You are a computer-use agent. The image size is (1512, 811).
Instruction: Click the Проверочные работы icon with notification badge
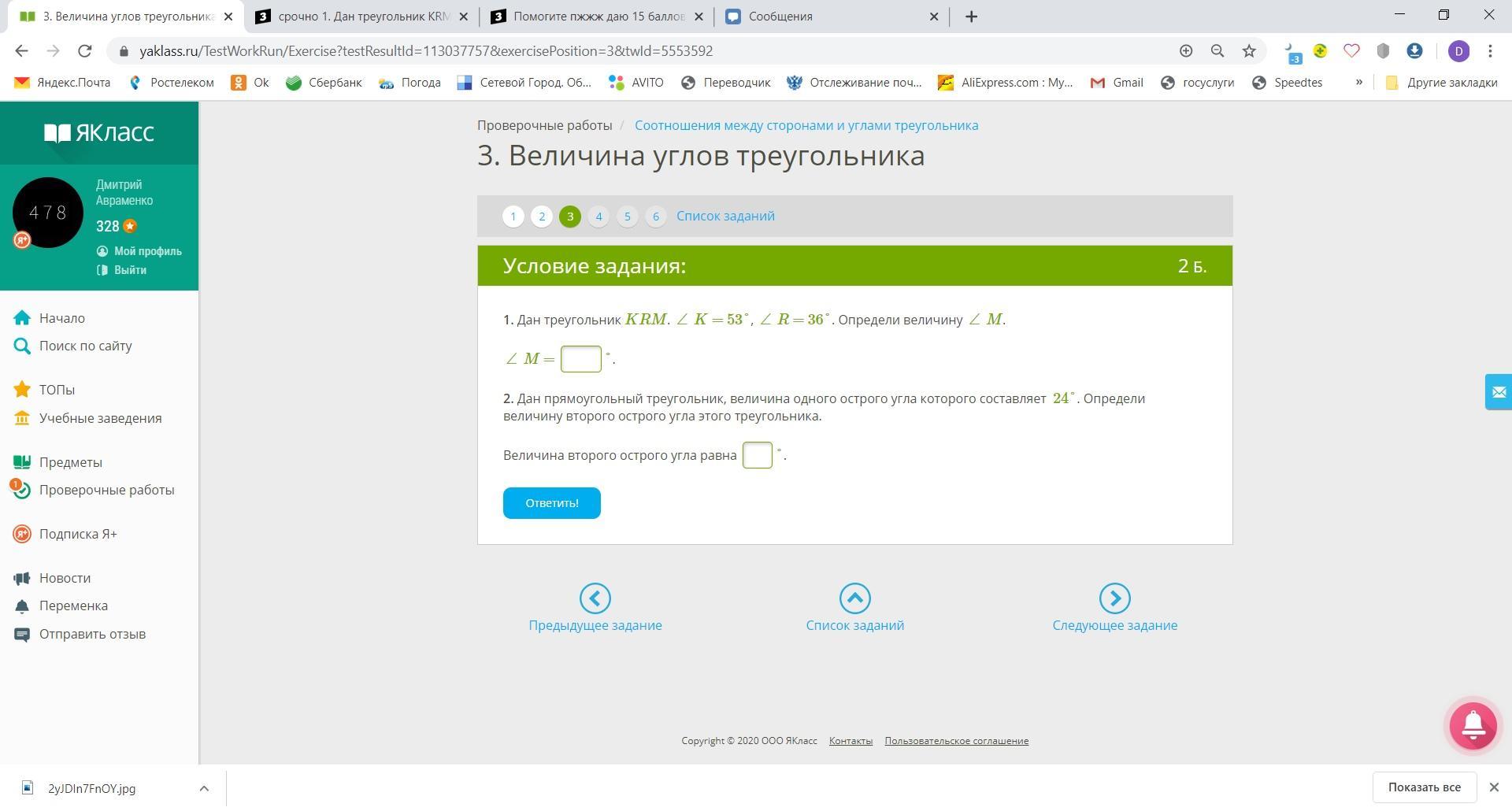[x=20, y=489]
